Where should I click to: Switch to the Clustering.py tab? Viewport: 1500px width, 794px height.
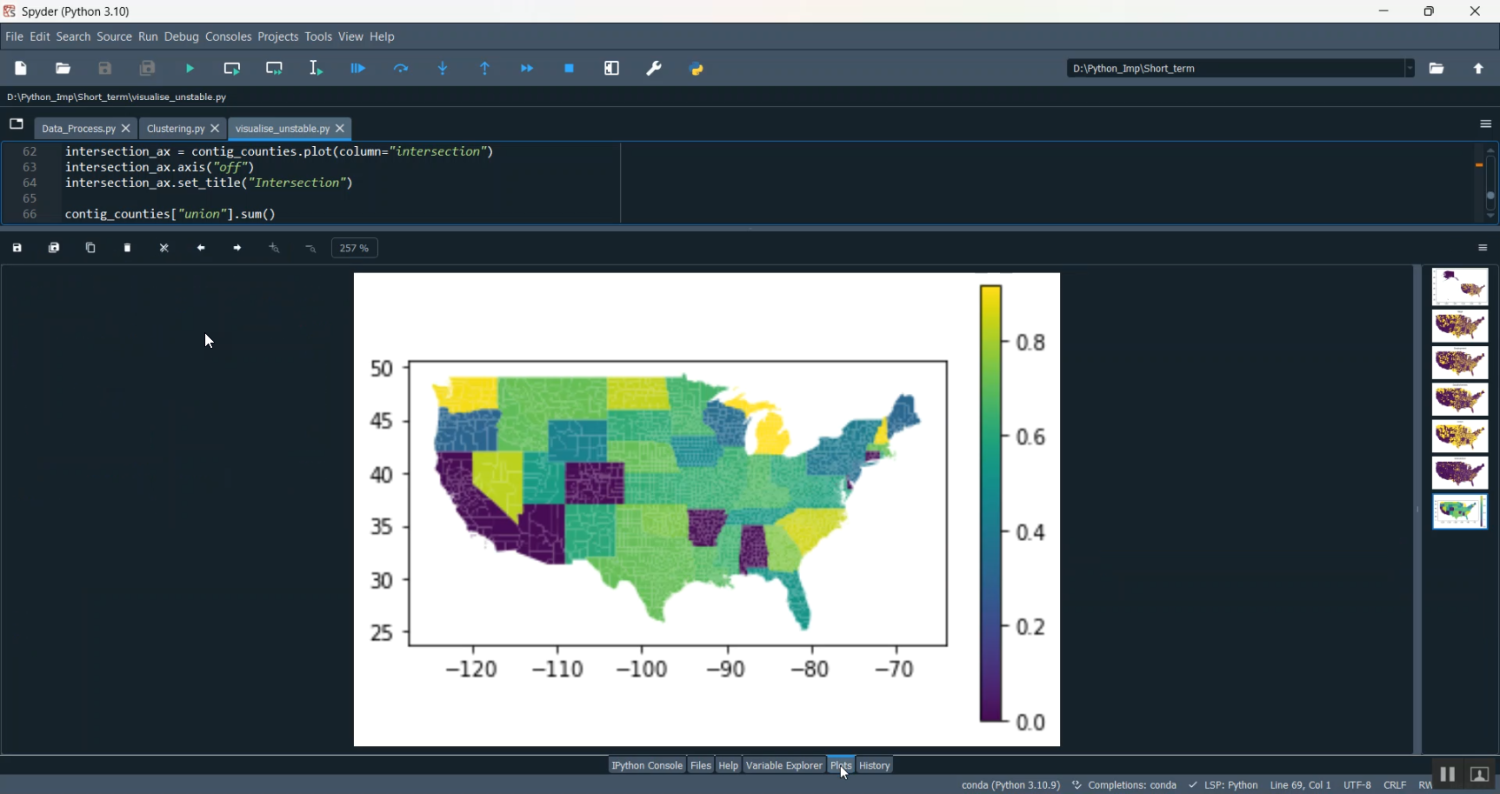click(175, 128)
